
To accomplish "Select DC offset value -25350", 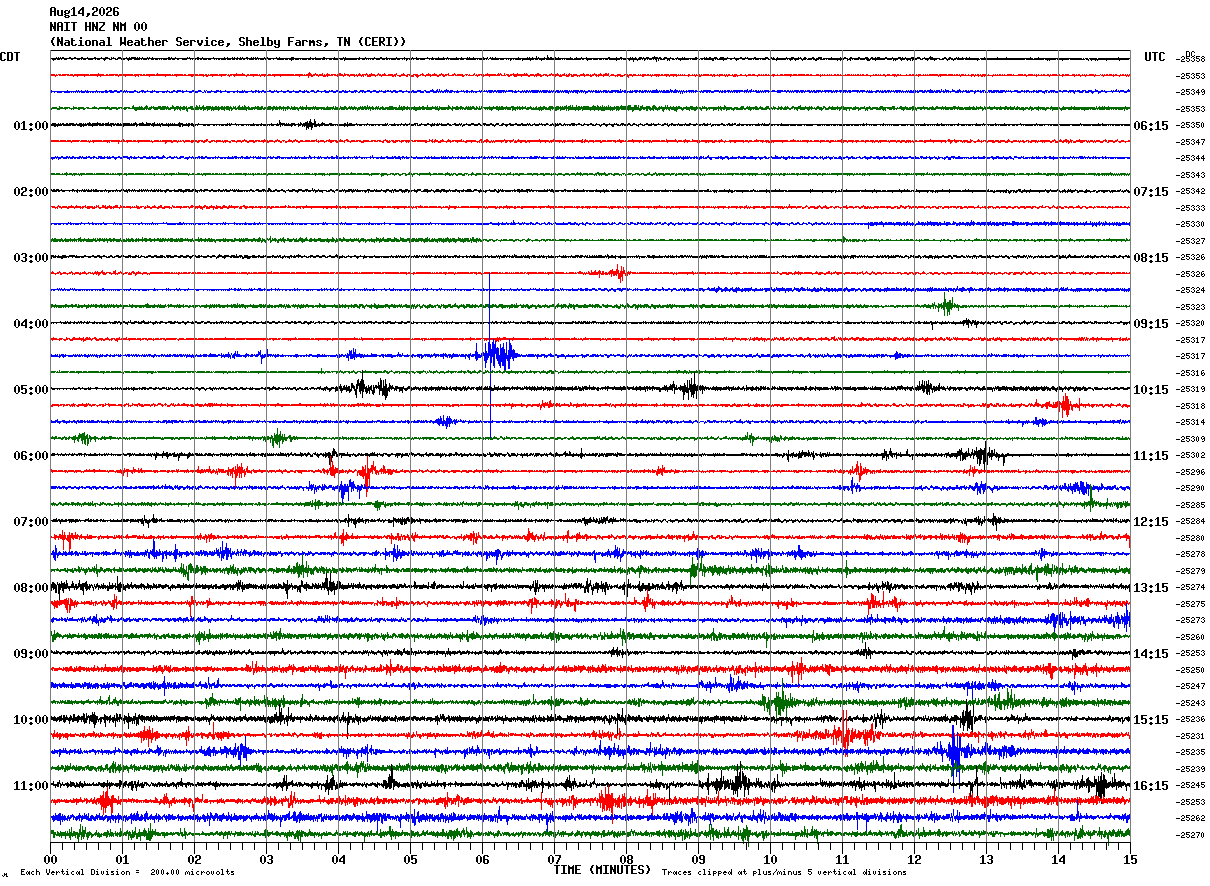I will (1191, 126).
